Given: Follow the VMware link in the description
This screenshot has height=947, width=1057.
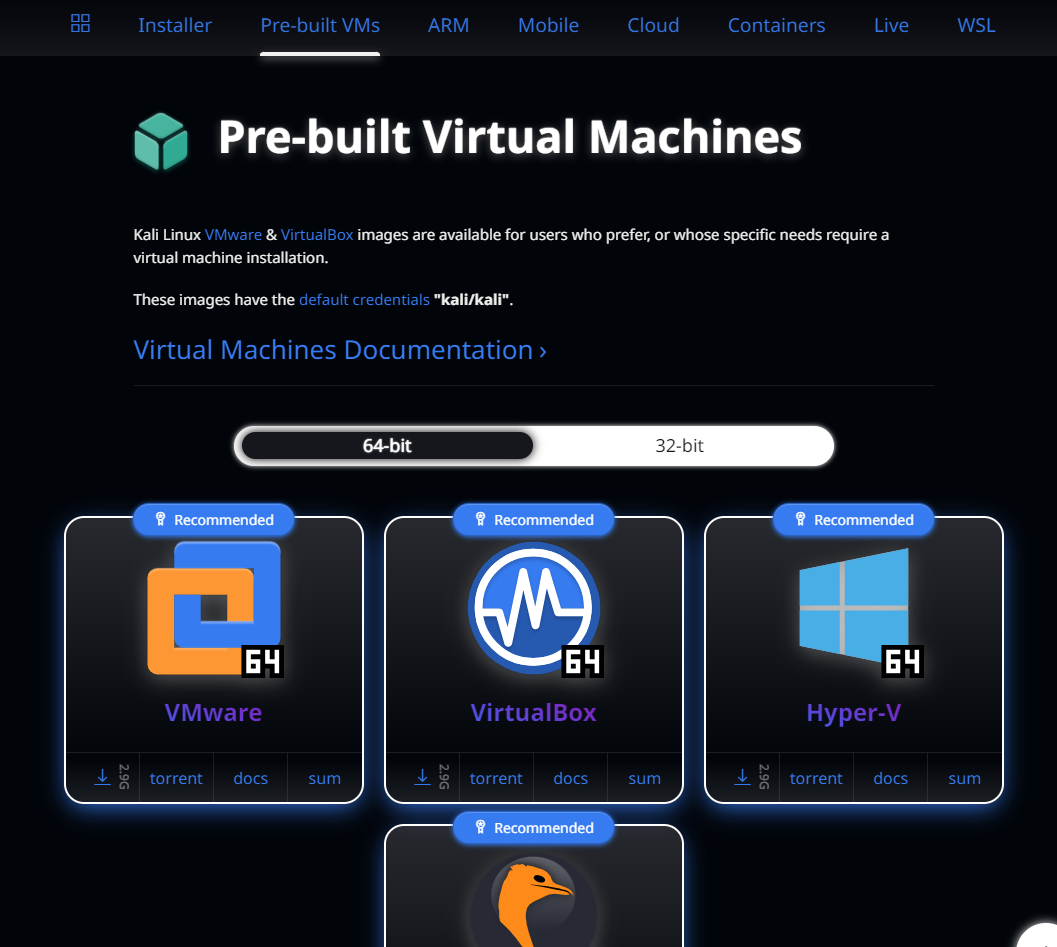Looking at the screenshot, I should (x=233, y=235).
